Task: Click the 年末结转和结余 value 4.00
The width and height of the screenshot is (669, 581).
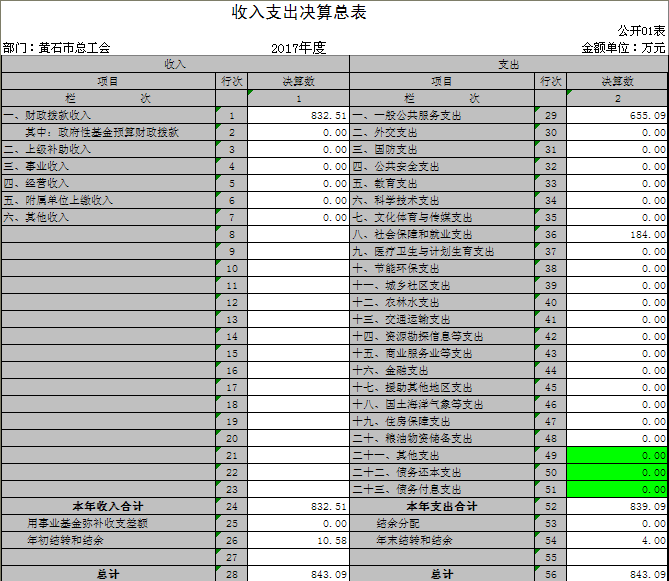Action: click(617, 541)
